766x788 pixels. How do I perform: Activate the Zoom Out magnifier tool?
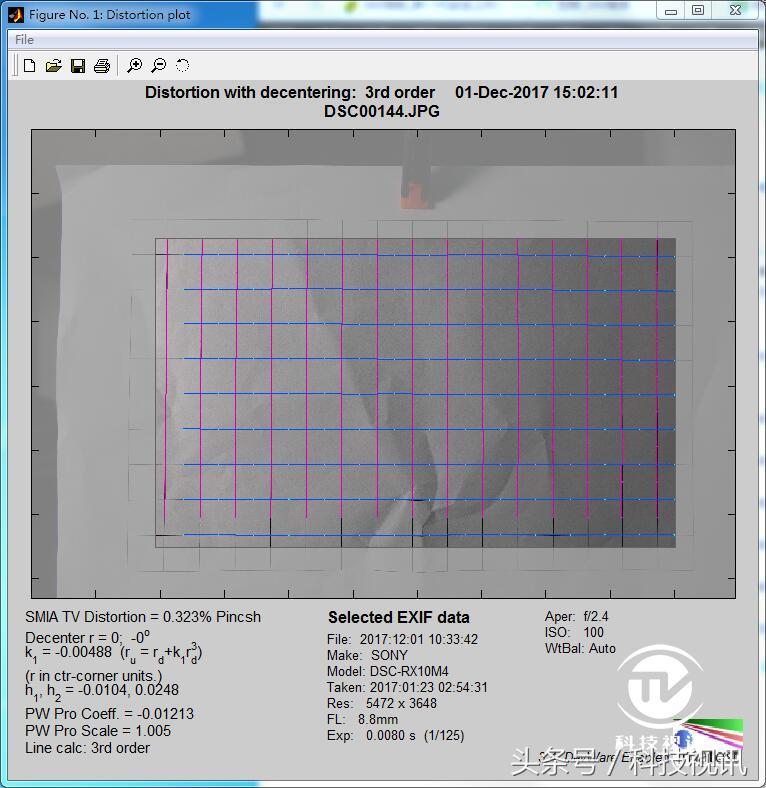coord(159,66)
